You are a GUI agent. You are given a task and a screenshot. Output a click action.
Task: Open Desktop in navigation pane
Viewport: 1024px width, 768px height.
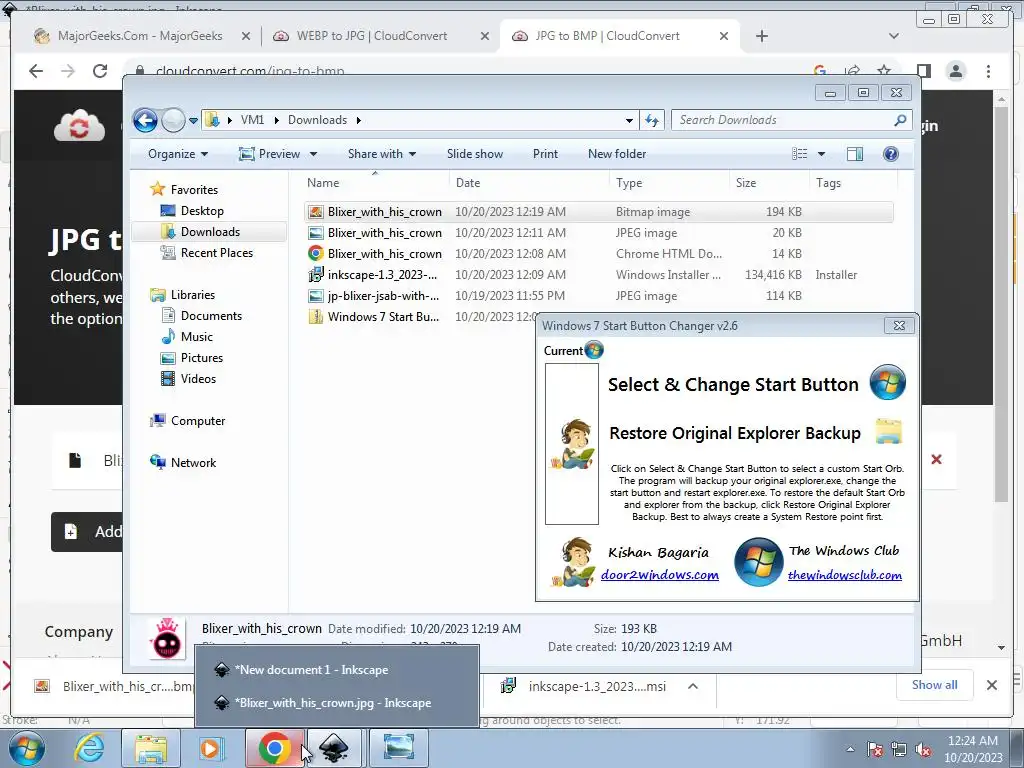click(202, 211)
